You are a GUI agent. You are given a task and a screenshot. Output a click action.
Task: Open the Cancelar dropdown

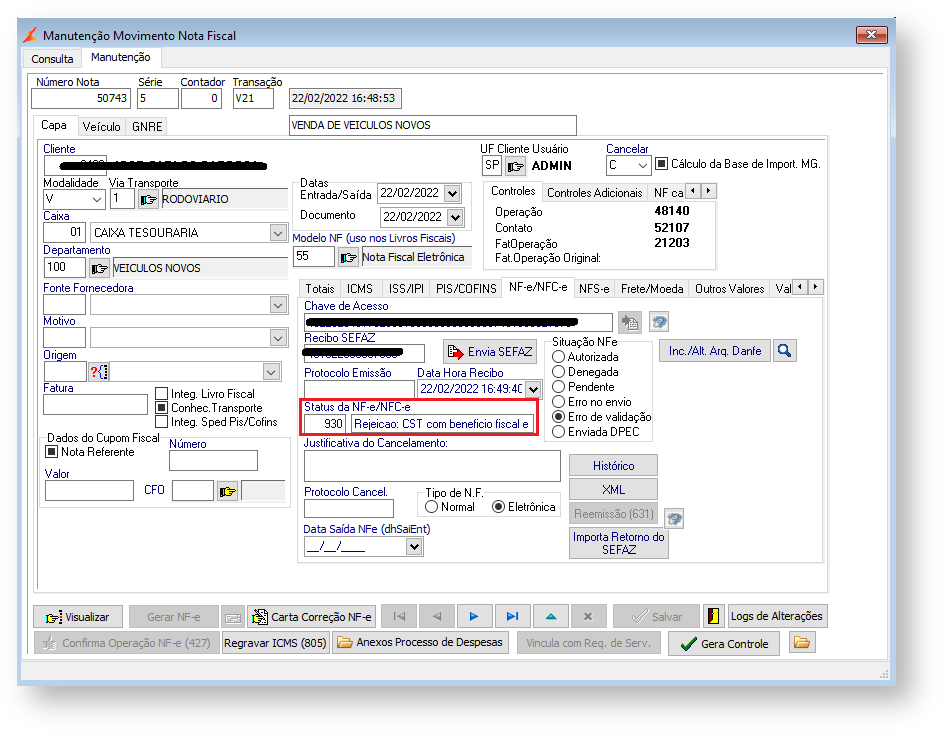(642, 166)
